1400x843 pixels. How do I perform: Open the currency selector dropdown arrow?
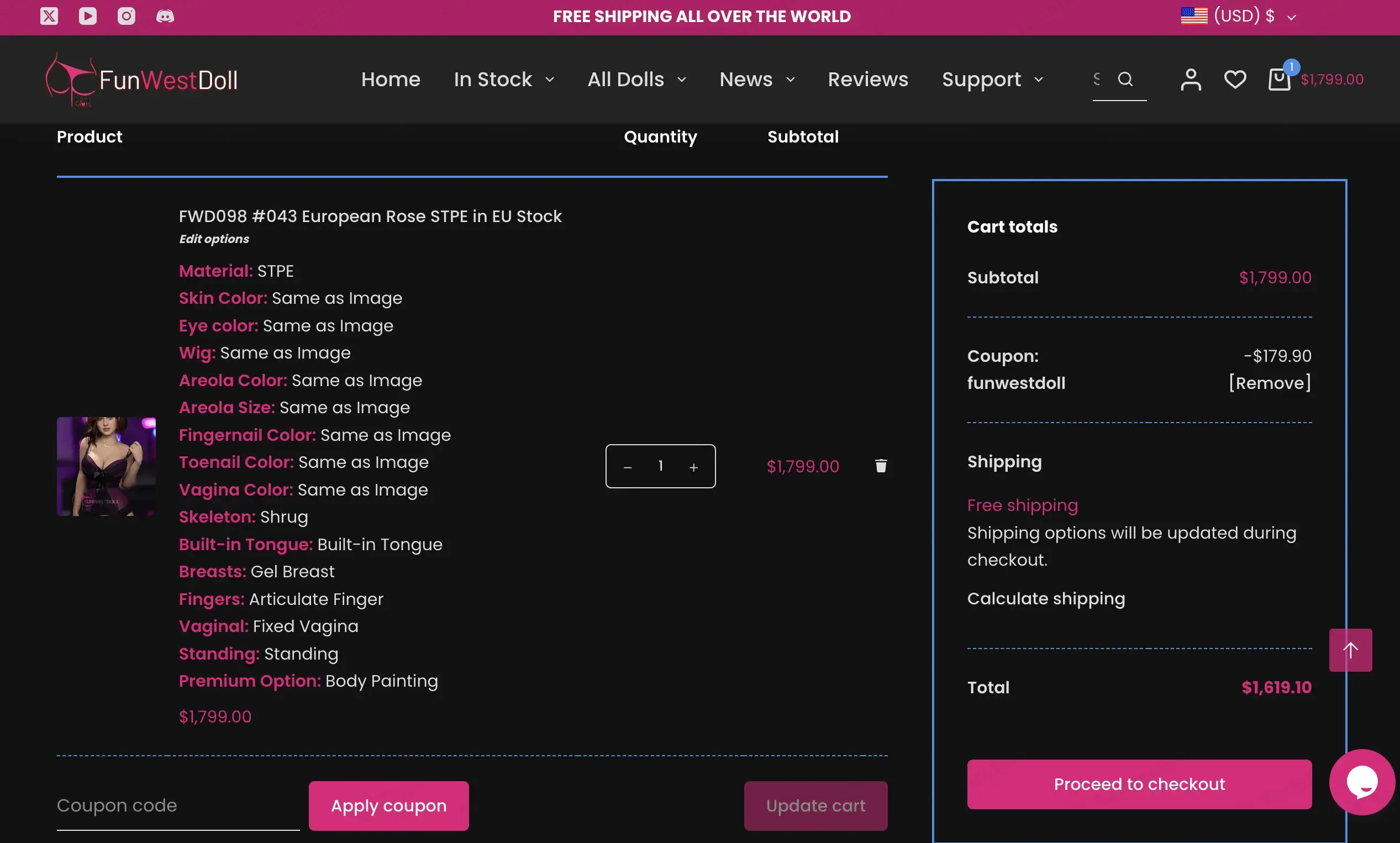(x=1291, y=18)
